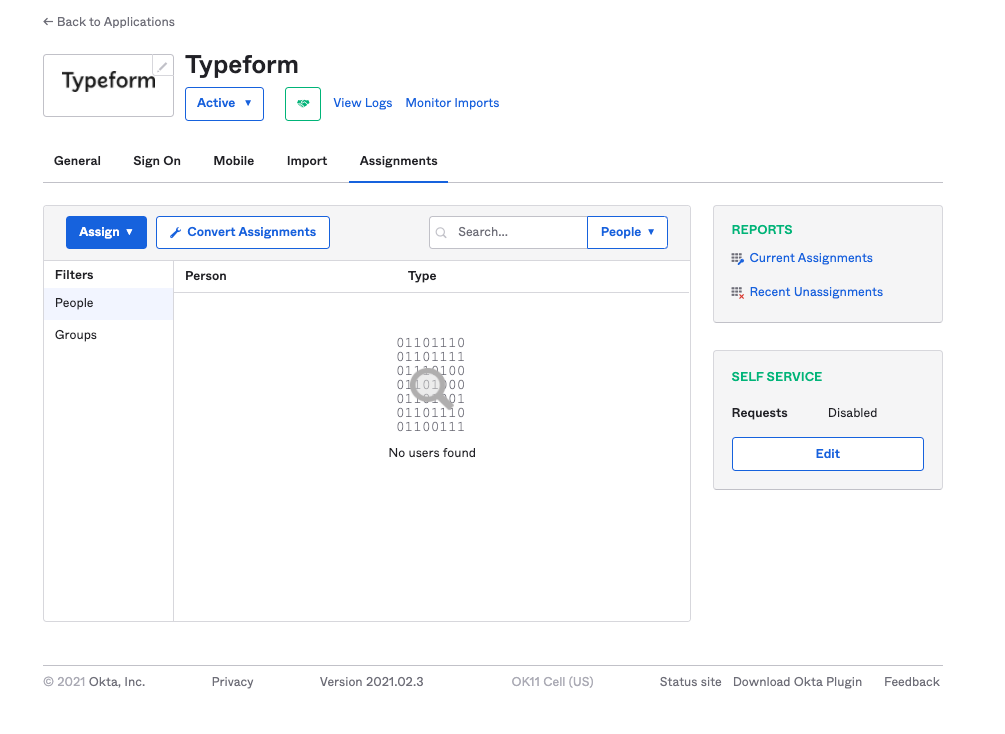This screenshot has width=1005, height=734.
Task: Open the Active status dropdown
Action: [x=224, y=104]
